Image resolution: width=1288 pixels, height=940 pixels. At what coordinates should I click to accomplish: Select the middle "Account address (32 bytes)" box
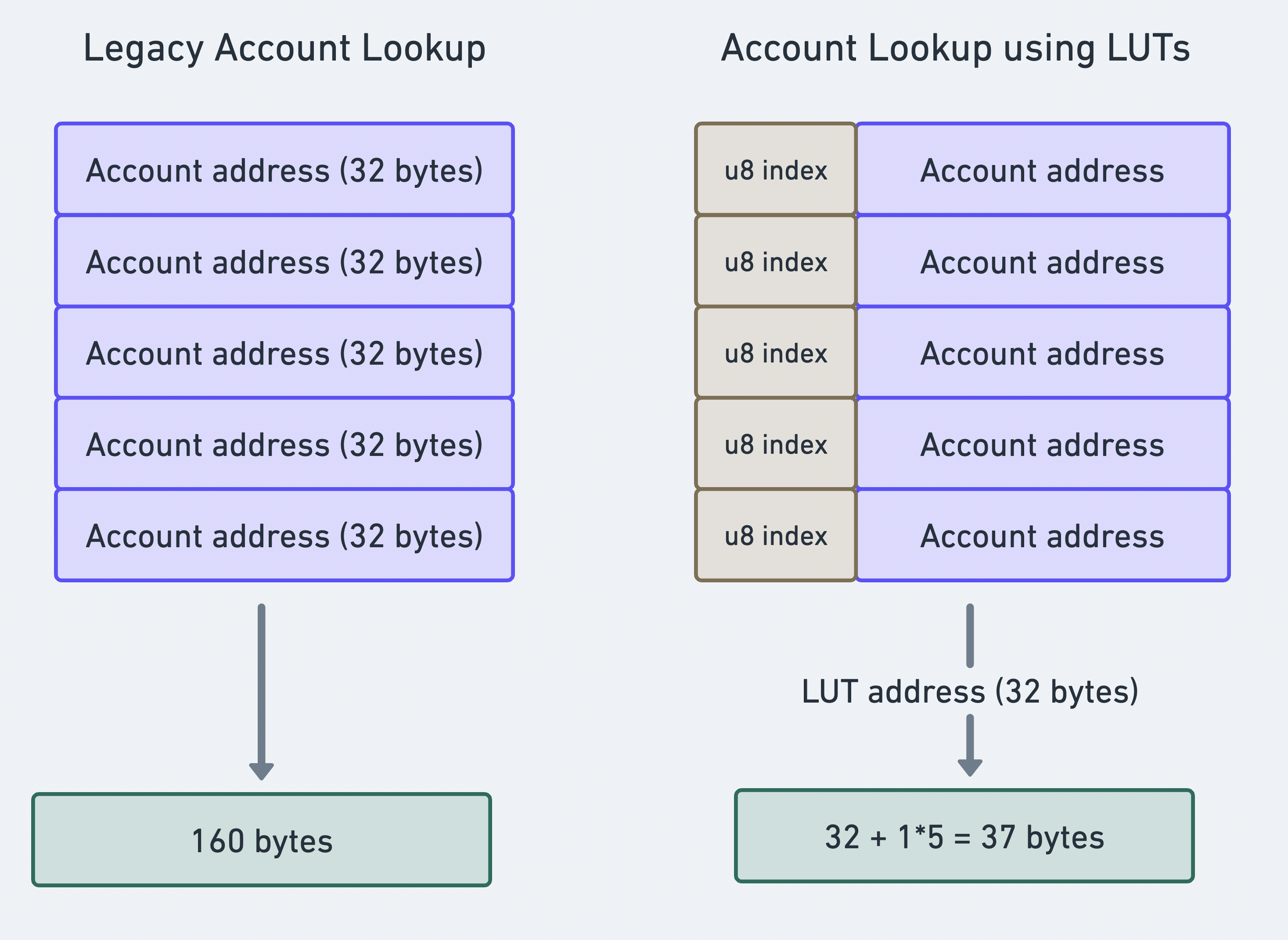(x=284, y=353)
